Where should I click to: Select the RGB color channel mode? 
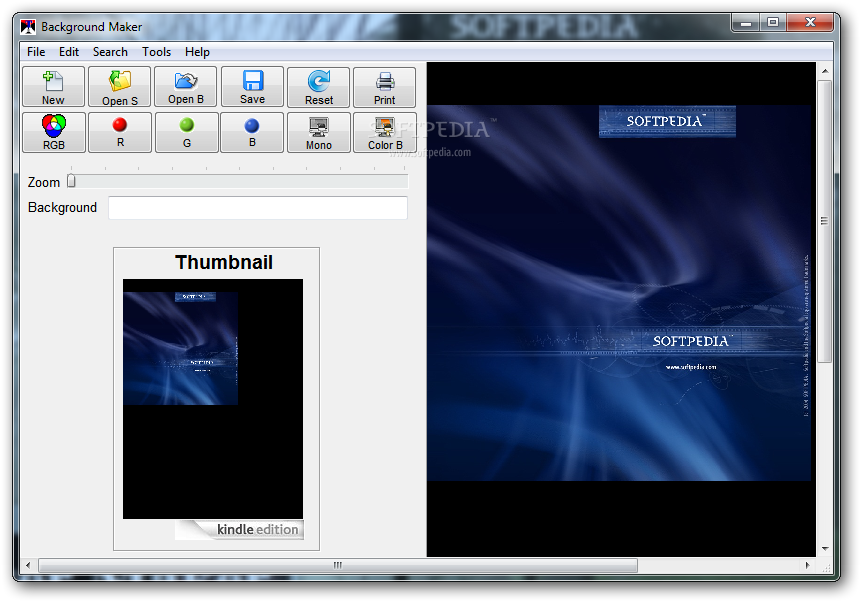[x=54, y=132]
